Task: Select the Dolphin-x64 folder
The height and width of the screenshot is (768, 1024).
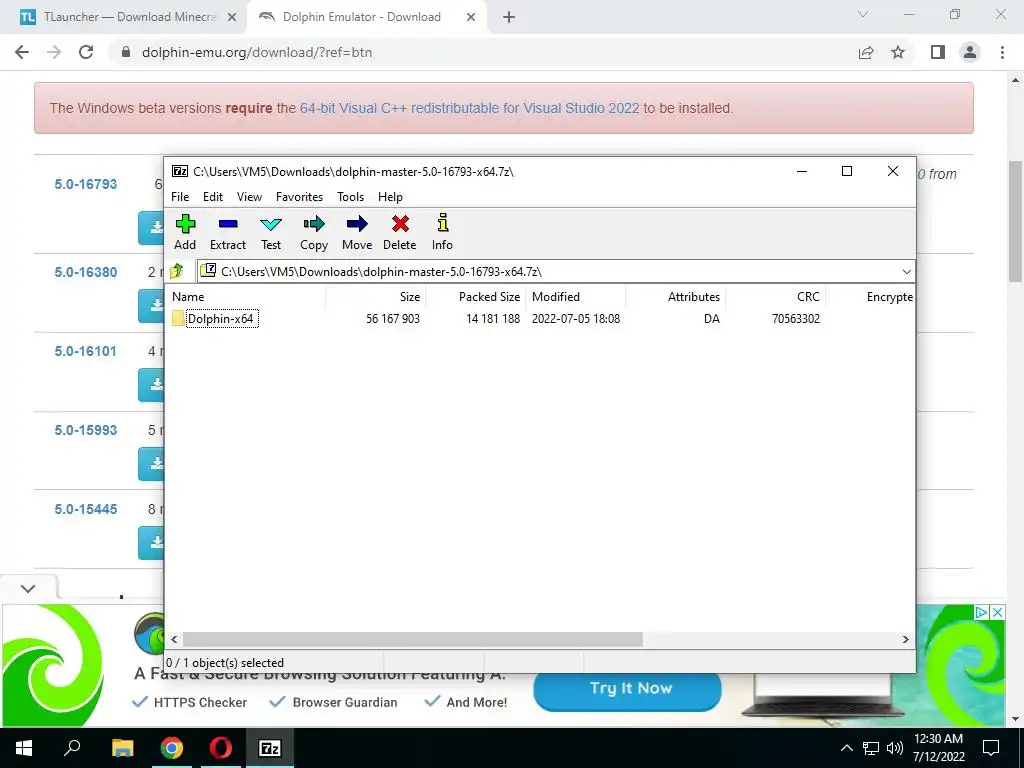Action: coord(221,319)
